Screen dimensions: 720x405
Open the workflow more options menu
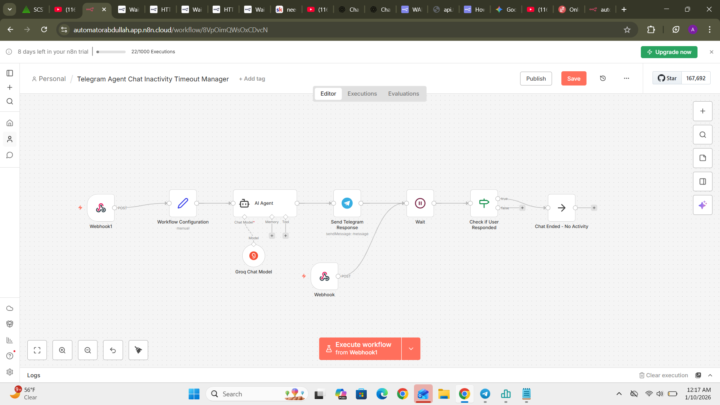point(626,79)
